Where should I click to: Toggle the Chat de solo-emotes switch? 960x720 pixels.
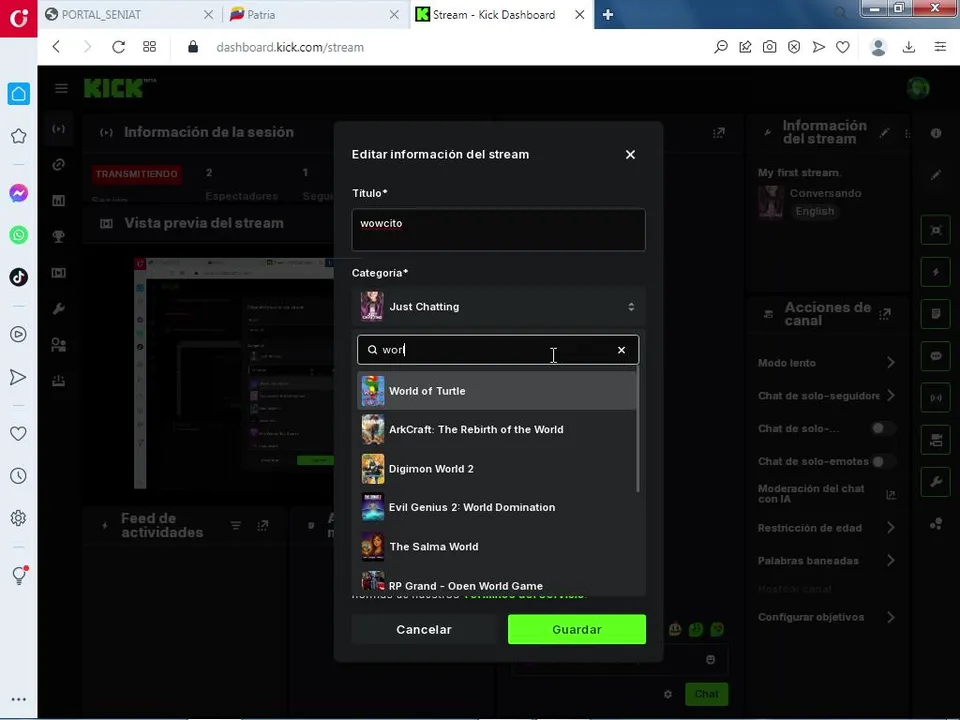pos(882,461)
